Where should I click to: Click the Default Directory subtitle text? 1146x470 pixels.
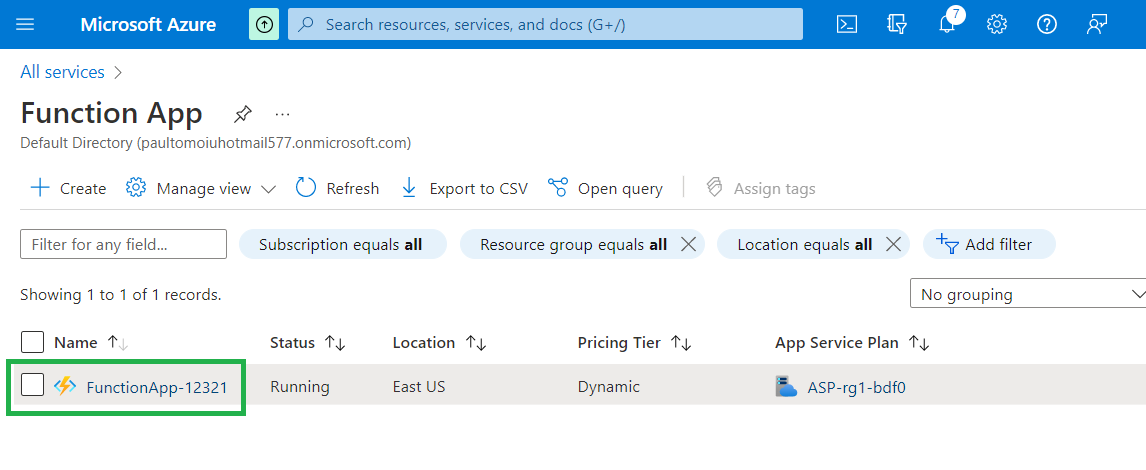click(x=216, y=143)
